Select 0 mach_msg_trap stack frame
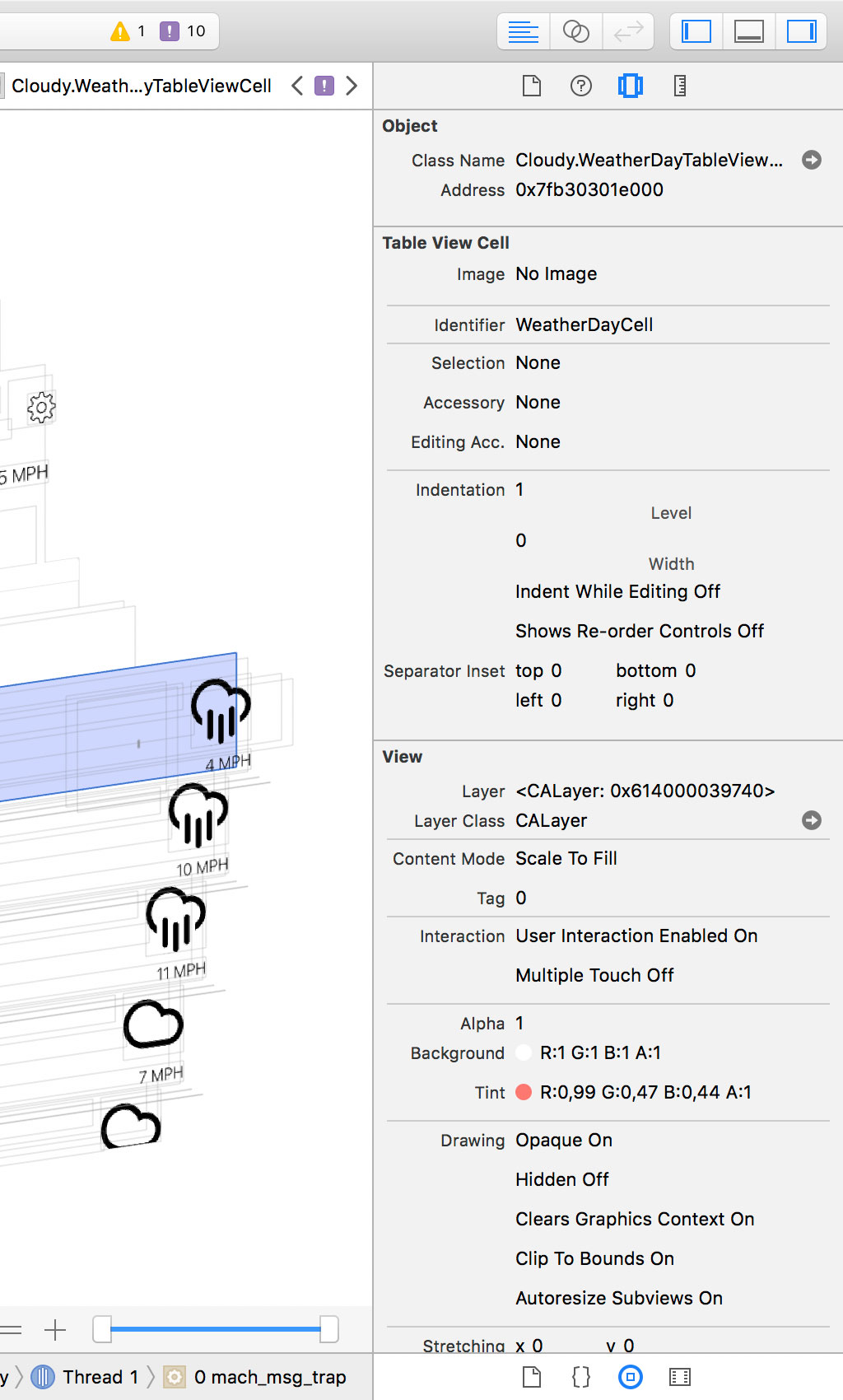The height and width of the screenshot is (1400, 843). click(x=255, y=1377)
